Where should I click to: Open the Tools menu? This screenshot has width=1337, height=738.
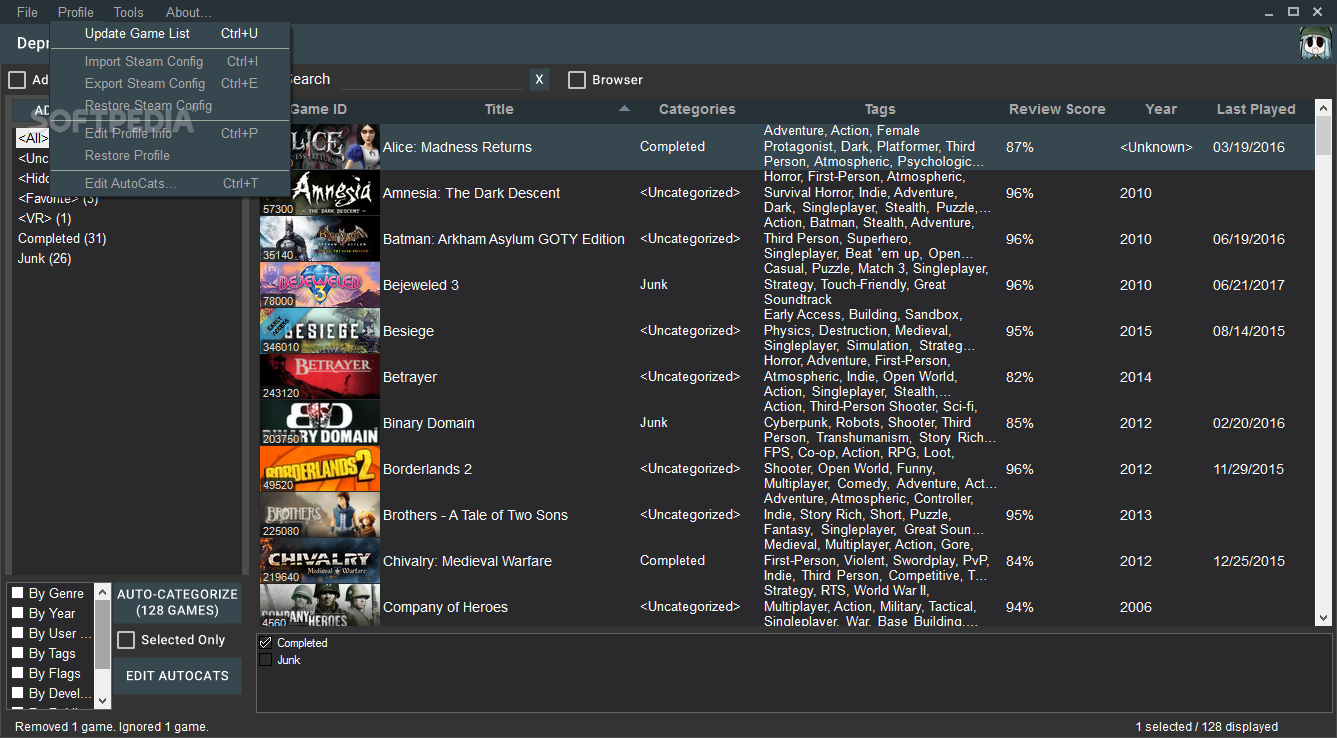click(128, 12)
